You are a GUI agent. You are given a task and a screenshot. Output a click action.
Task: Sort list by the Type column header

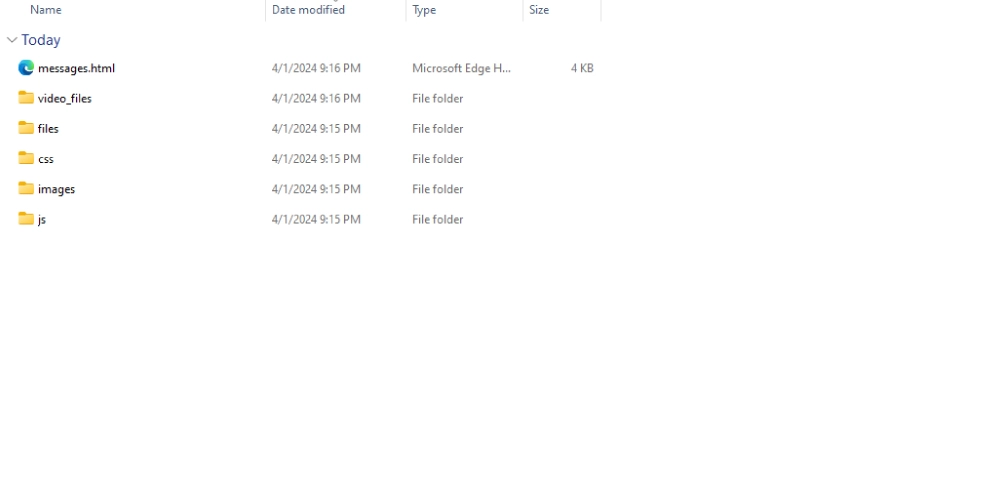424,10
